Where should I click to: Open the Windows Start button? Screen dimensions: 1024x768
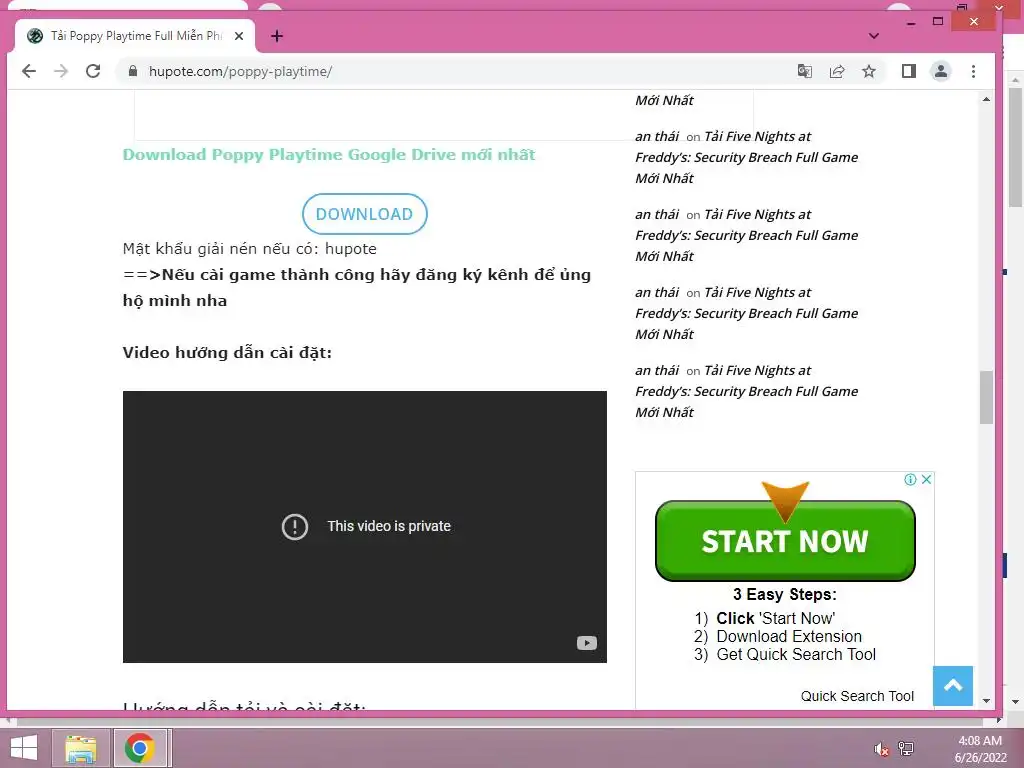pyautogui.click(x=24, y=748)
